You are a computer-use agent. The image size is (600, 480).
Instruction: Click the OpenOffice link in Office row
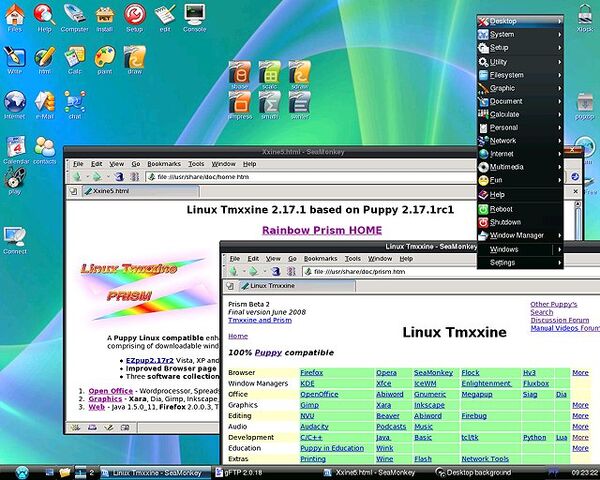pyautogui.click(x=319, y=394)
